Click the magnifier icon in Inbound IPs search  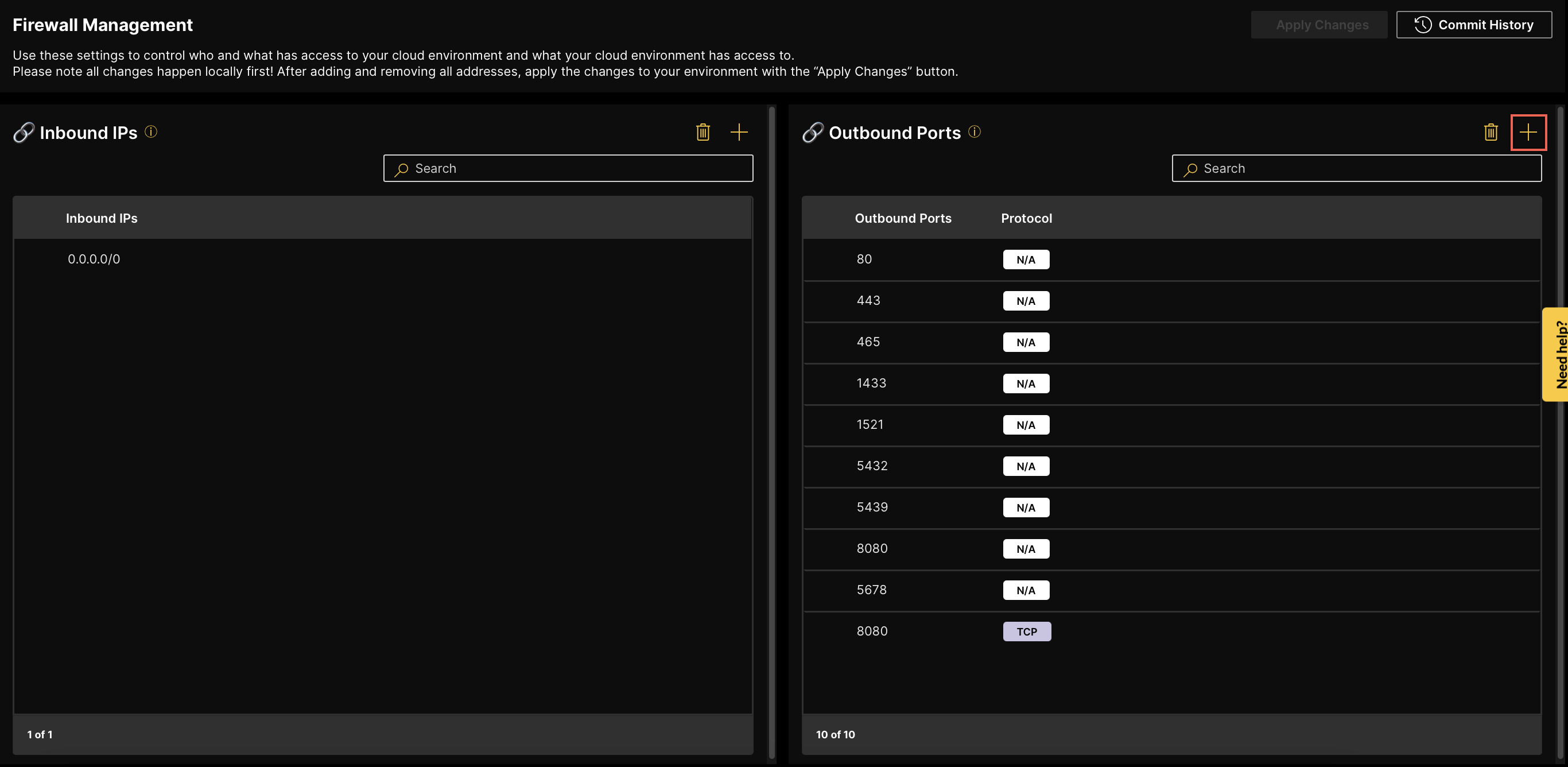coord(402,169)
